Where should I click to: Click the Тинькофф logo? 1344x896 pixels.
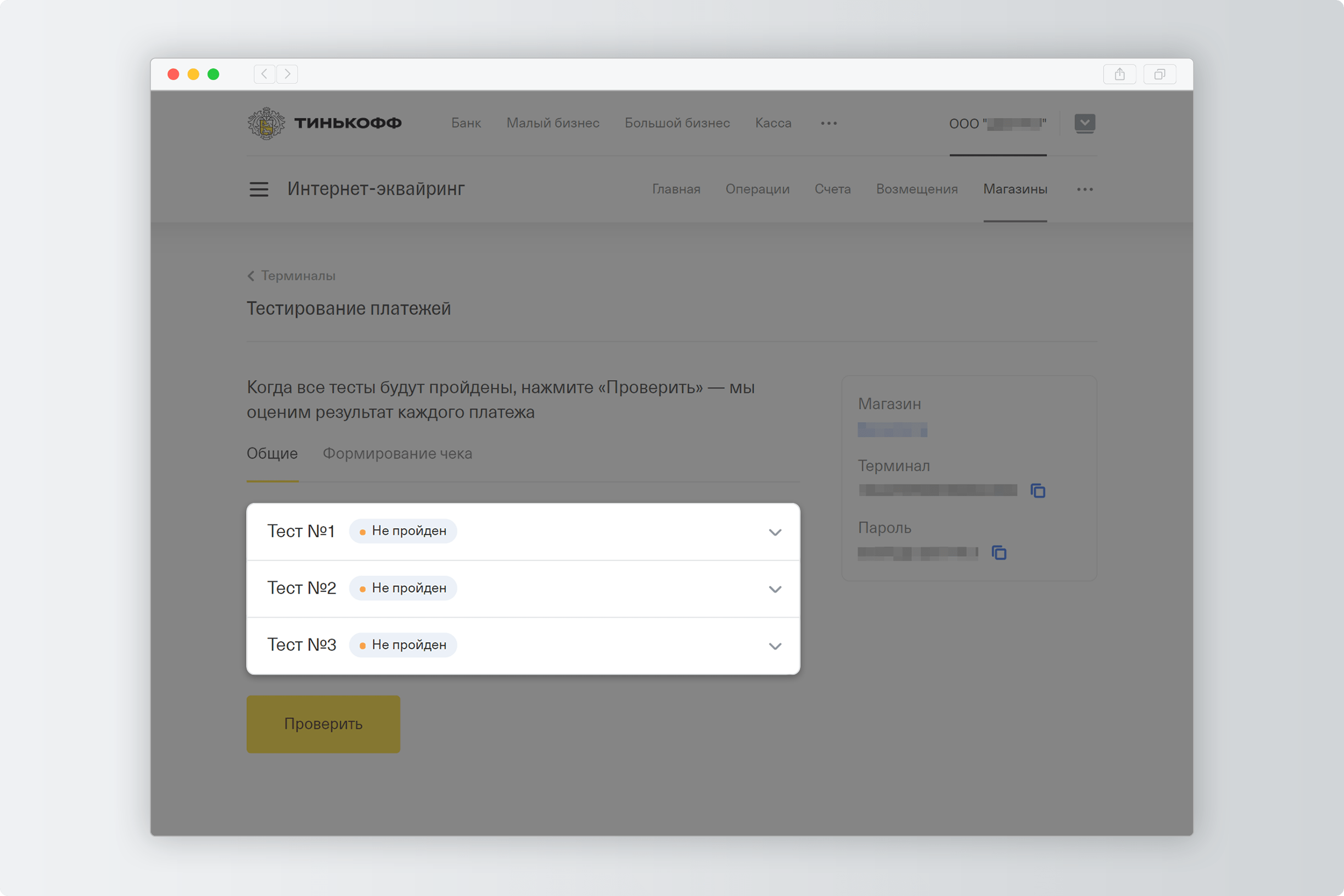[324, 123]
